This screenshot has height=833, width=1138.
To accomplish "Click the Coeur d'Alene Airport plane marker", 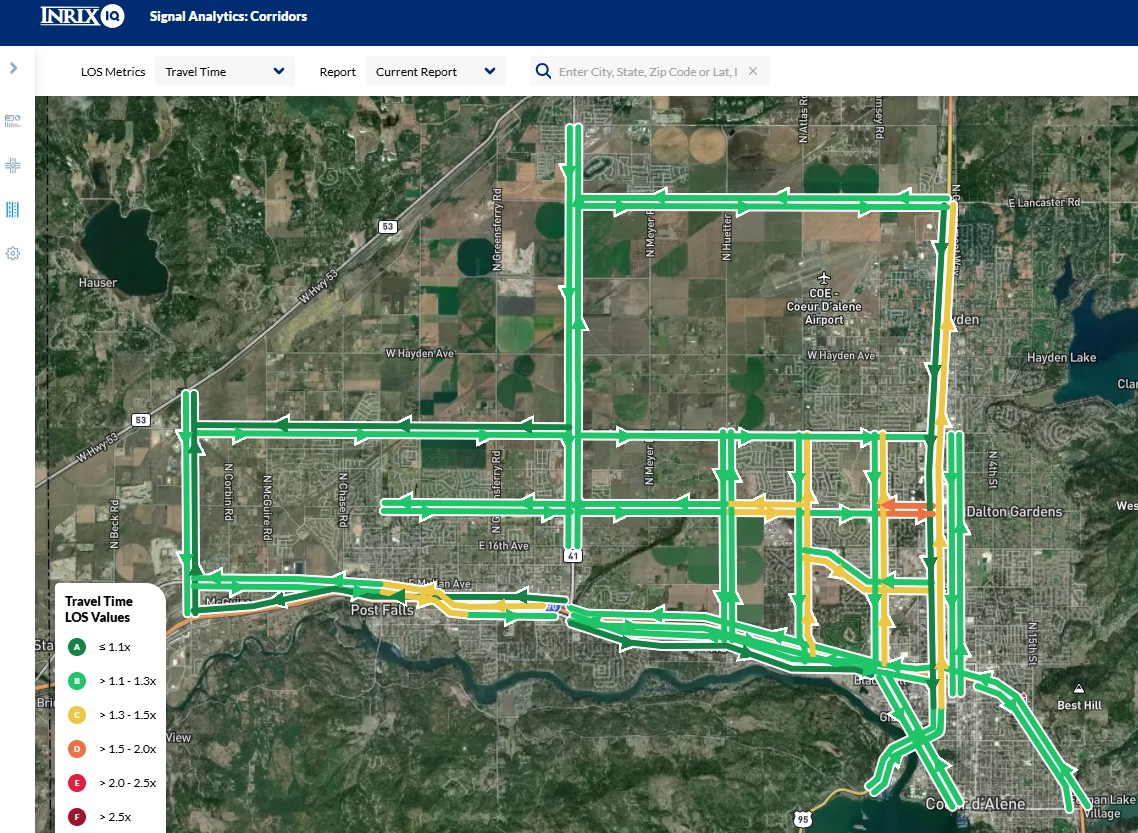I will 824,277.
